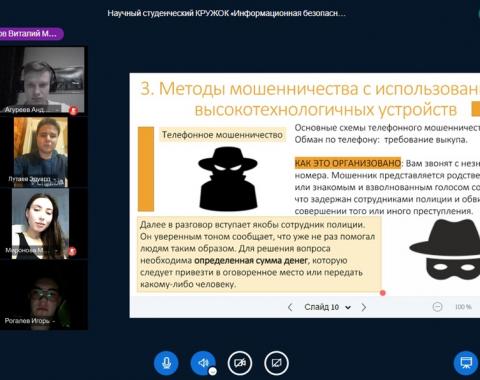The image size is (480, 380).
Task: Click the 'Телефонное мошенничество' label on slide
Action: [222, 135]
